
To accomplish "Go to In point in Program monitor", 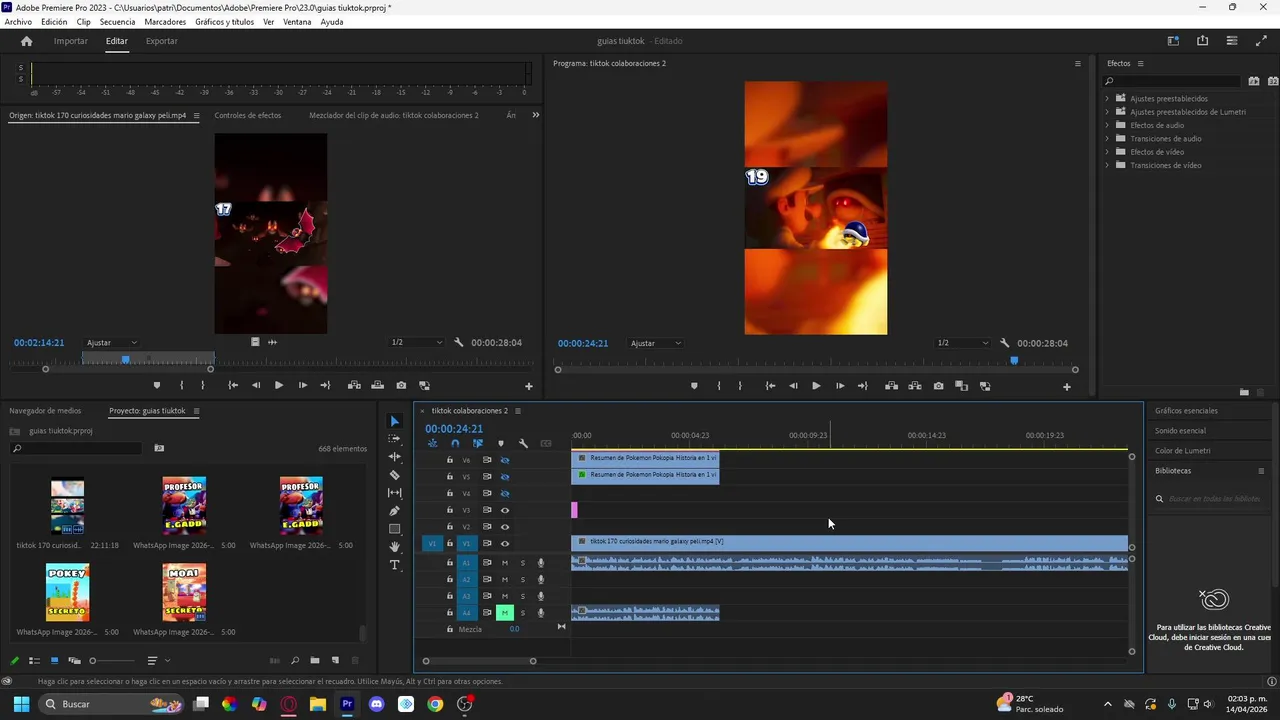I will pos(770,386).
